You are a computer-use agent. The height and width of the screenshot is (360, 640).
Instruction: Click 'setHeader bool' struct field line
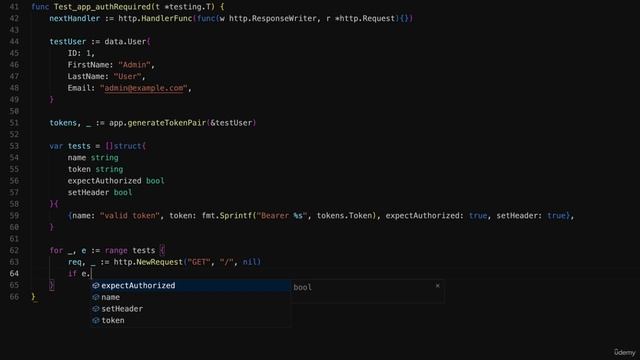100,192
